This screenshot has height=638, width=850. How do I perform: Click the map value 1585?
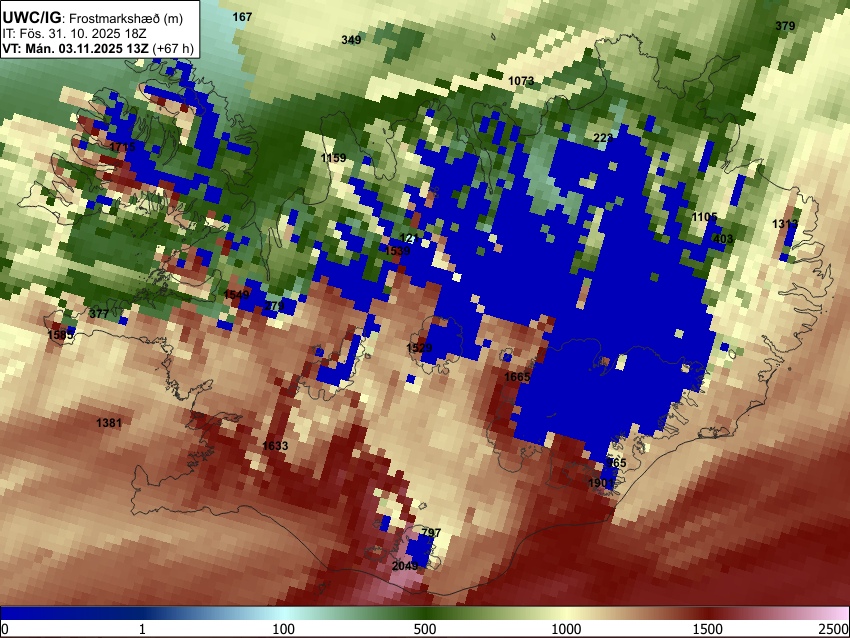60,335
